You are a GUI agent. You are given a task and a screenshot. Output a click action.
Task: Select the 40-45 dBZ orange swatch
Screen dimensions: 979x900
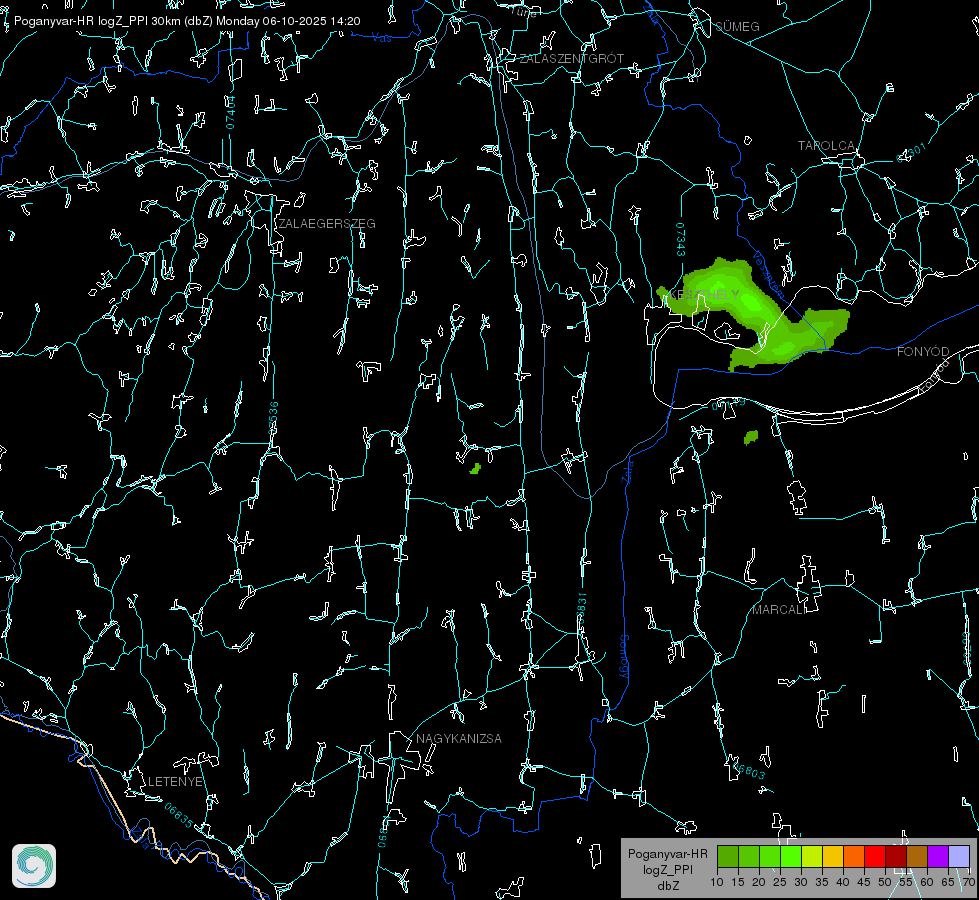pos(854,856)
